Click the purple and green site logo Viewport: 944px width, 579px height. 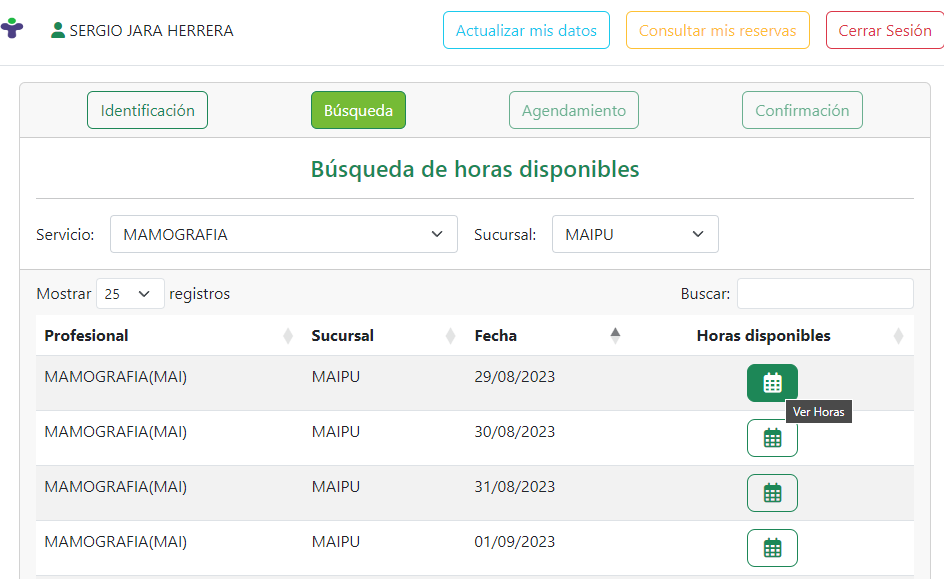coord(11,28)
